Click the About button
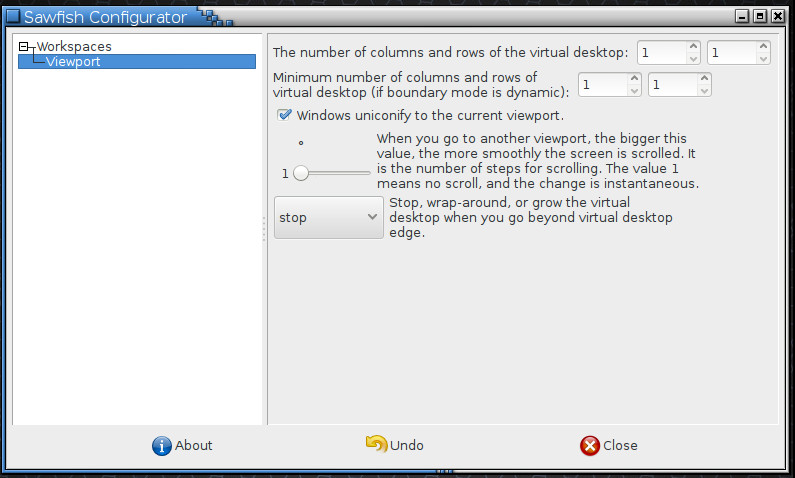 (x=182, y=446)
